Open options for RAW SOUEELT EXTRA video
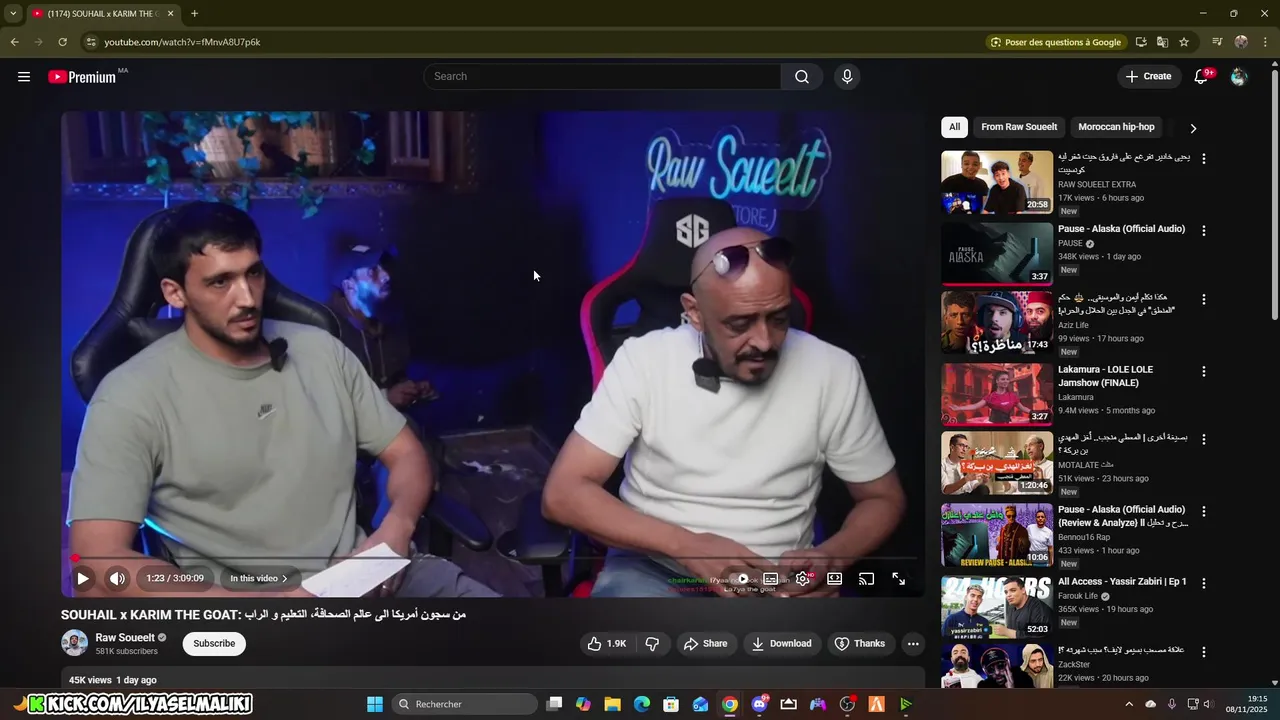Viewport: 1280px width, 720px height. click(1204, 159)
